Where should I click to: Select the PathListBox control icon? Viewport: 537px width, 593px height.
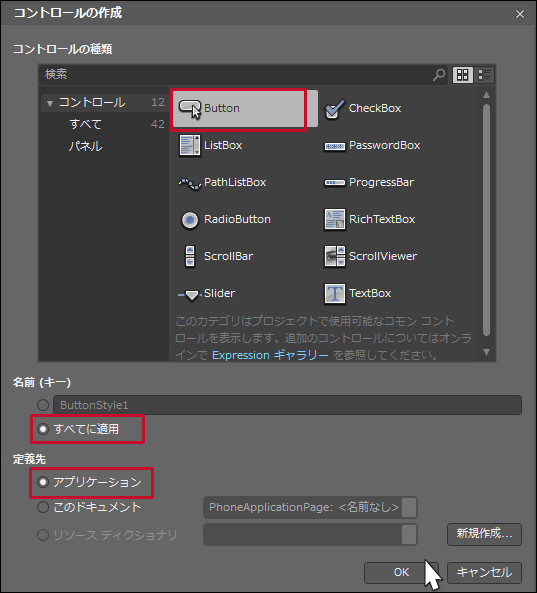pos(189,184)
